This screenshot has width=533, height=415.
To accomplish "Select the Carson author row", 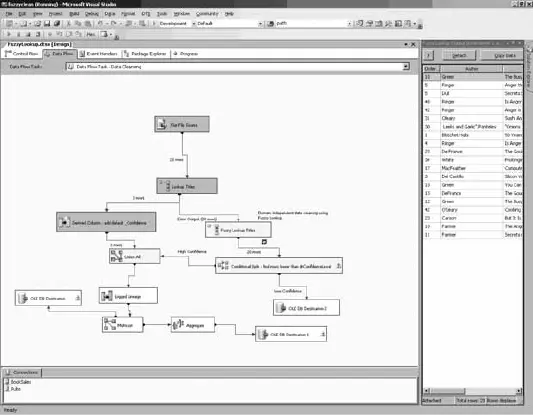I will pos(472,218).
